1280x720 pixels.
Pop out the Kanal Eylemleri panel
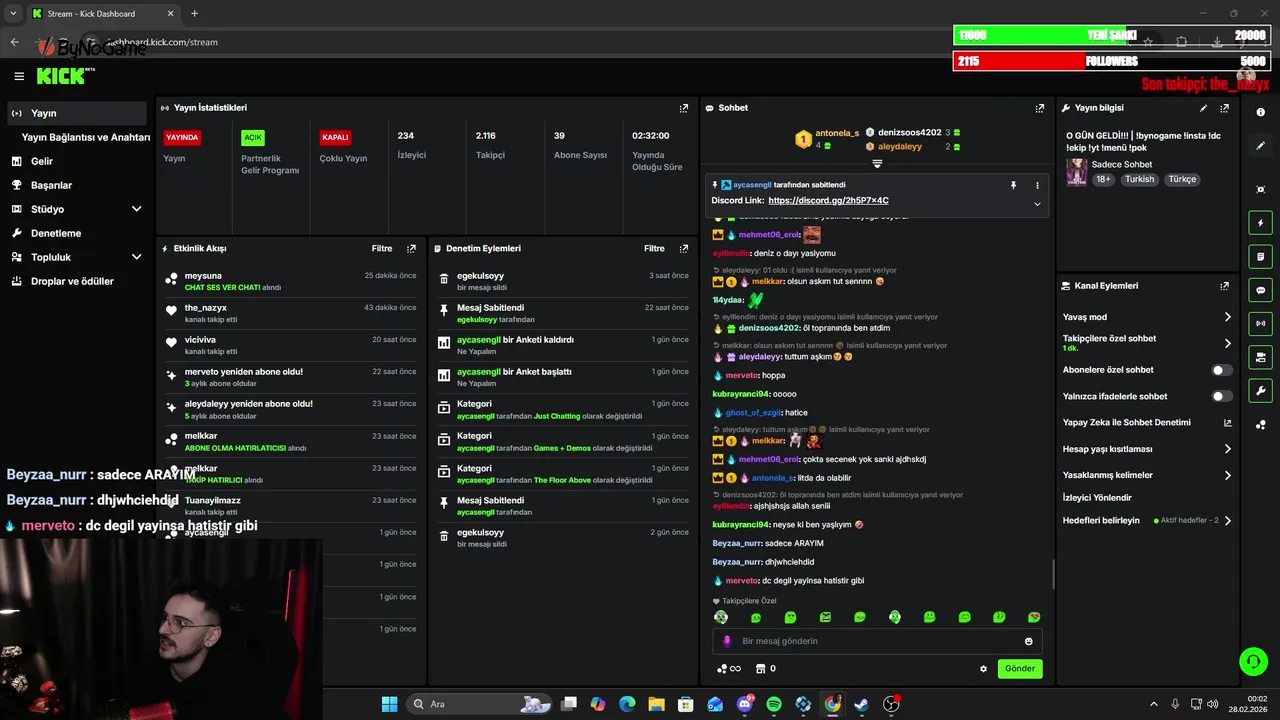click(x=1224, y=286)
